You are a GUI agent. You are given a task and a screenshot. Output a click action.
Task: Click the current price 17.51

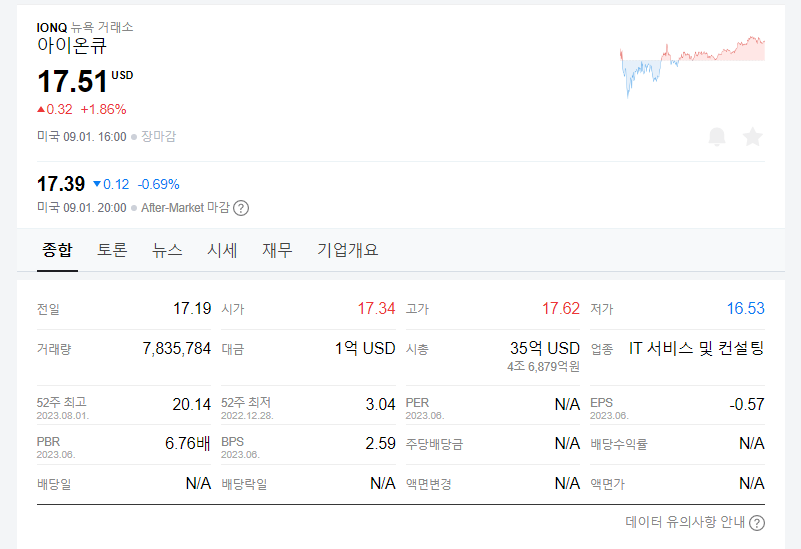(x=73, y=82)
